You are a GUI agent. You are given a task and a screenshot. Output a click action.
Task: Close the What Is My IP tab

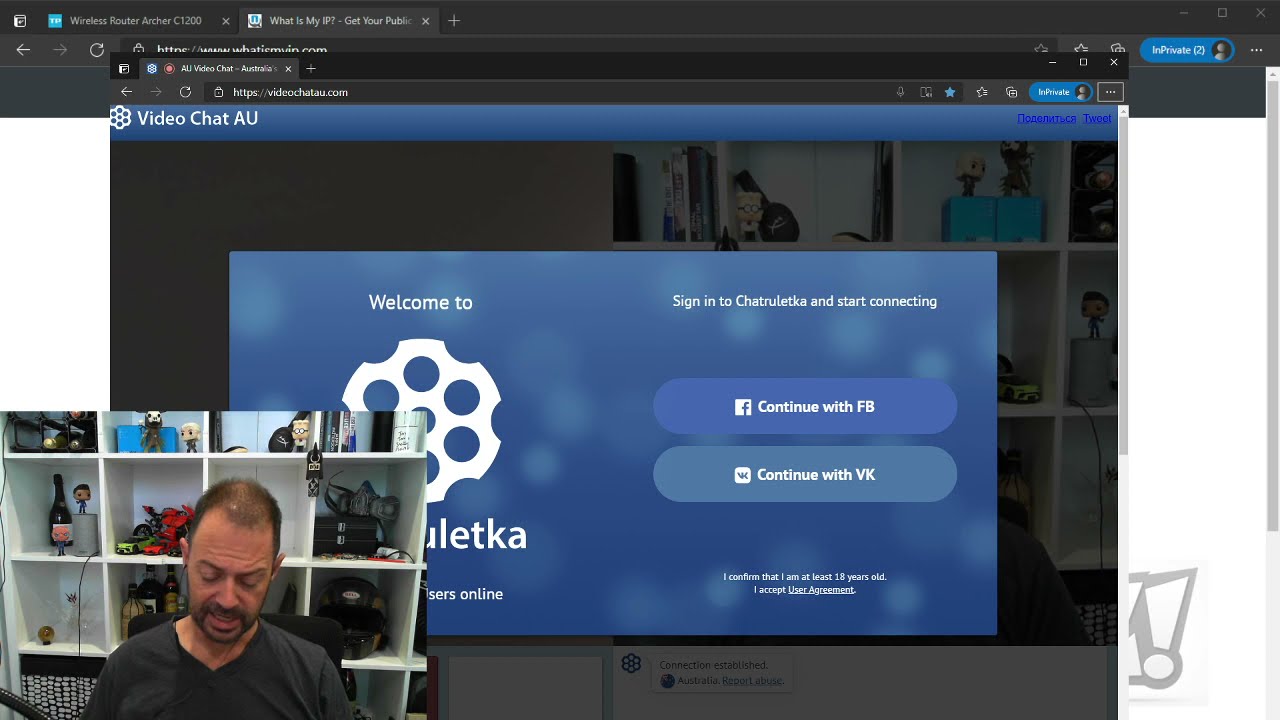pyautogui.click(x=425, y=21)
